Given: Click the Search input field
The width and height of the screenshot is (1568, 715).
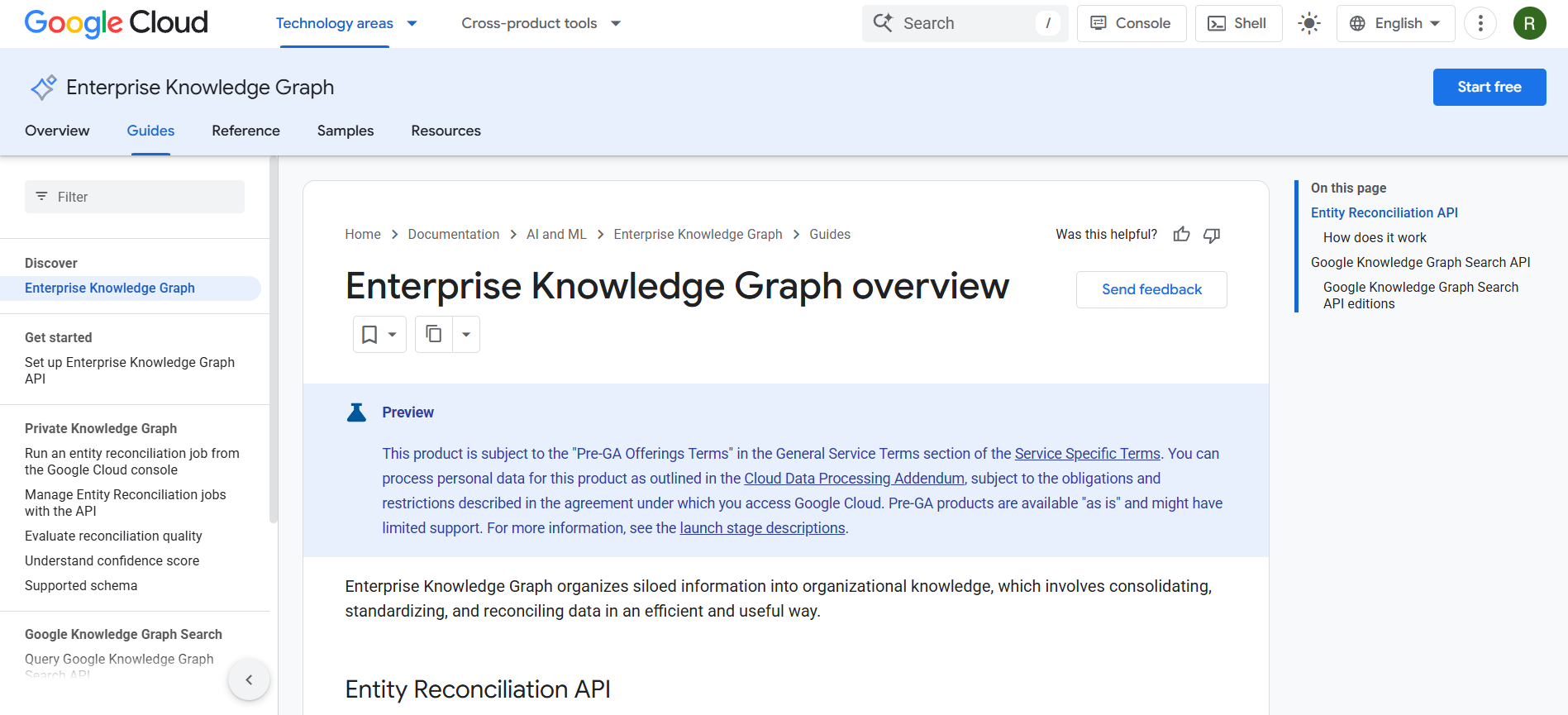Looking at the screenshot, I should 965,23.
